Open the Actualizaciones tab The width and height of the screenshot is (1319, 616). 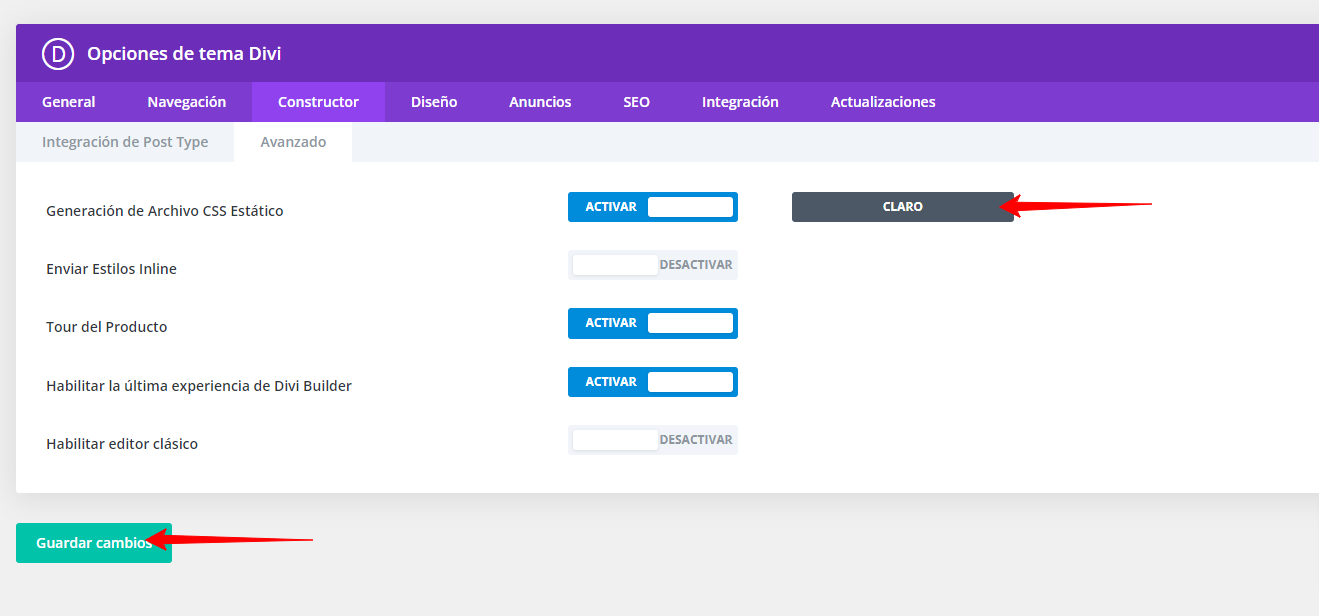[883, 102]
